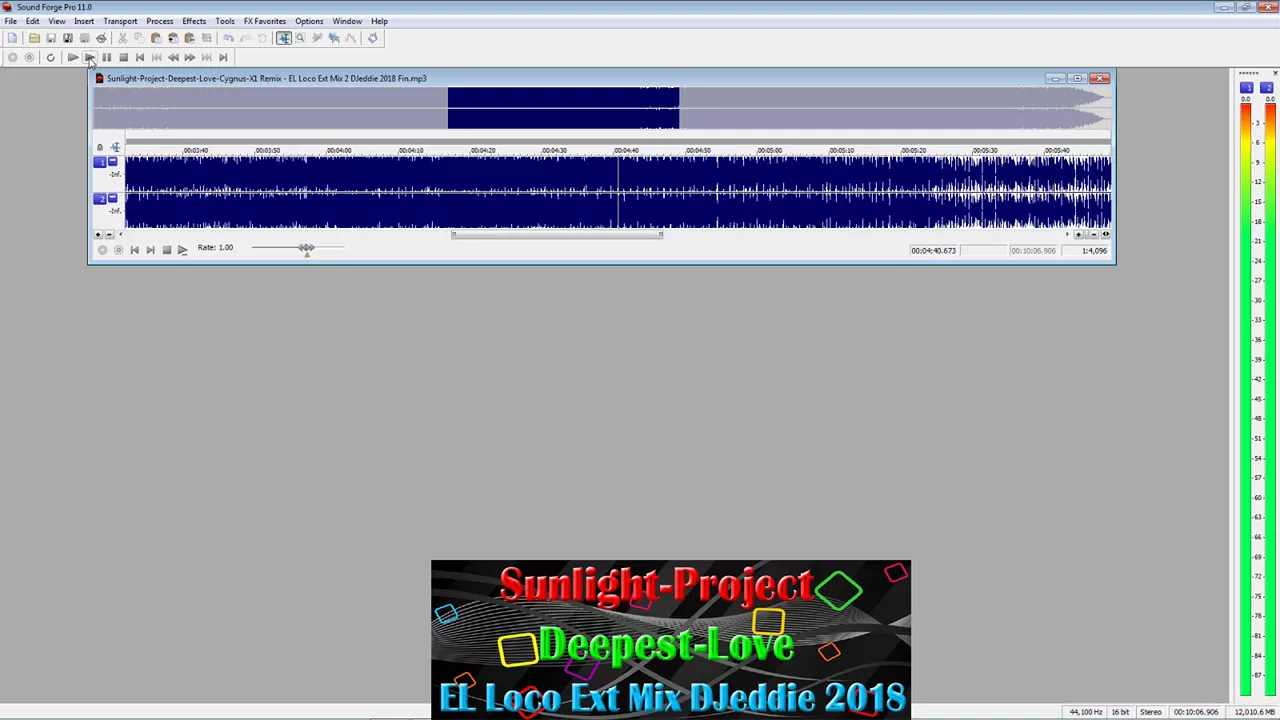Click the Paste clipboard icon

point(156,38)
